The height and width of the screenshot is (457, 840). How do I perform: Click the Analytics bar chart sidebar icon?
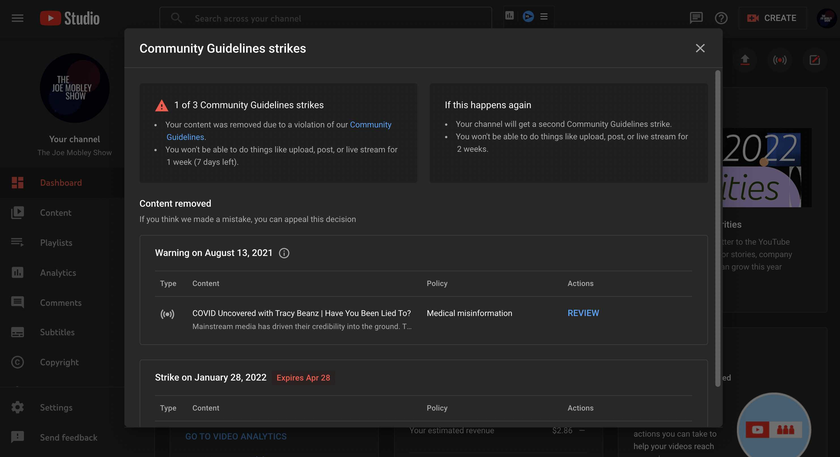[x=18, y=273]
